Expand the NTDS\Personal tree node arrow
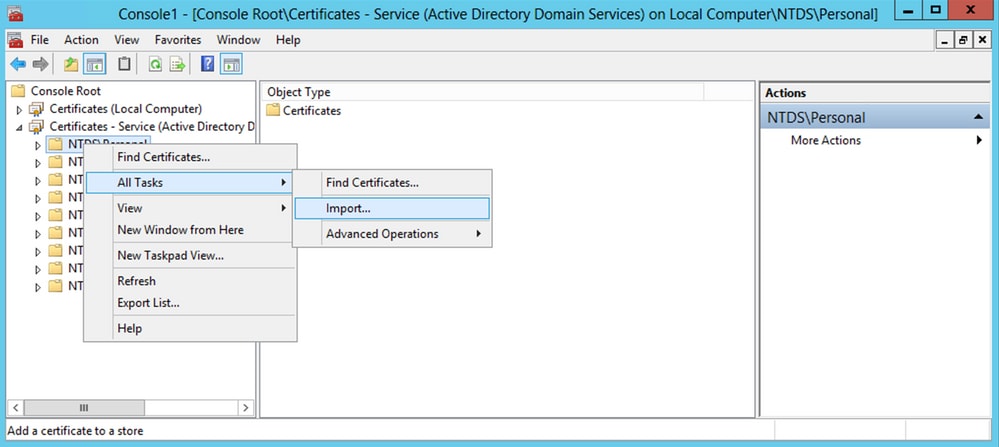999x447 pixels. [x=38, y=145]
